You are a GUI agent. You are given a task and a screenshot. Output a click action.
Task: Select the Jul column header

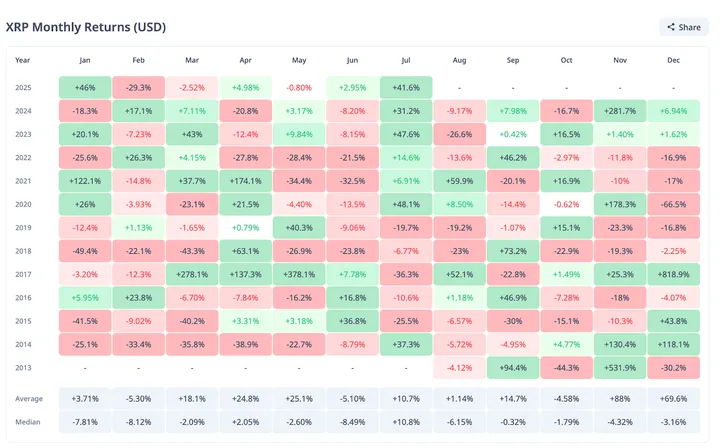(406, 60)
